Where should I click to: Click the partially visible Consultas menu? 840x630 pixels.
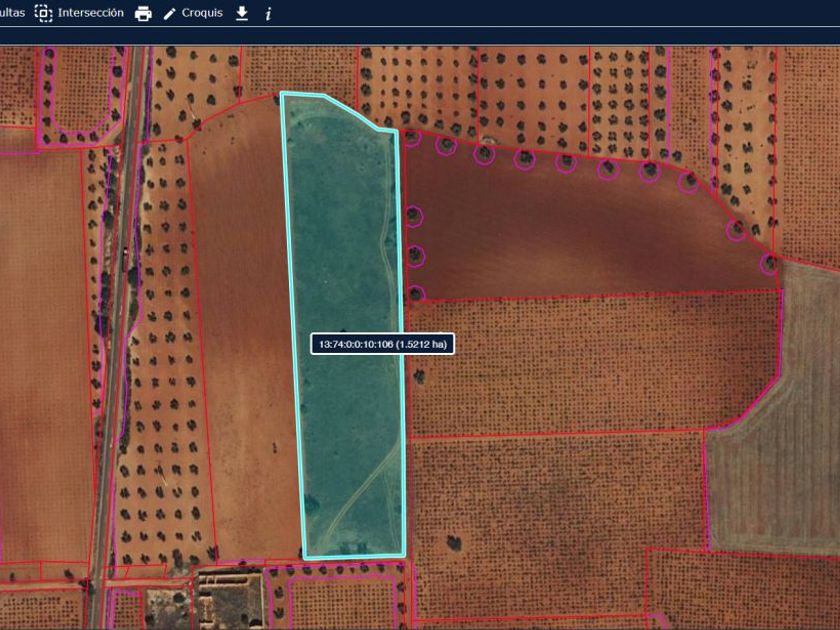(12, 13)
